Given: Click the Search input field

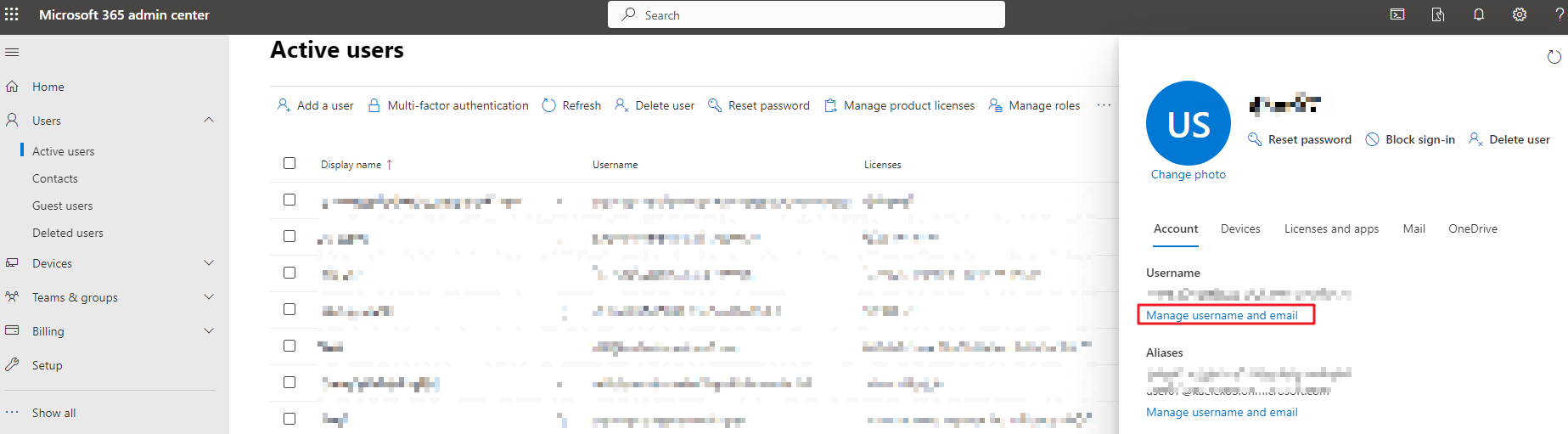Looking at the screenshot, I should click(806, 14).
